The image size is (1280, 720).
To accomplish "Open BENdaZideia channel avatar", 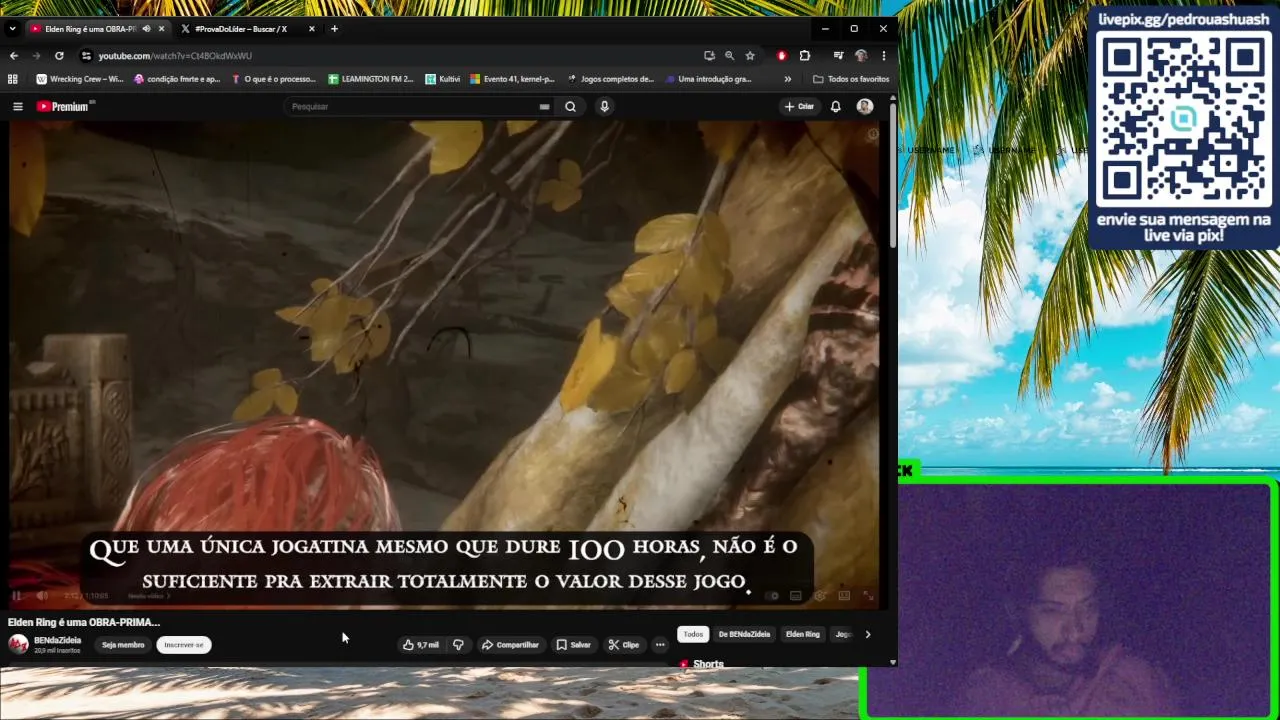I will [x=18, y=644].
